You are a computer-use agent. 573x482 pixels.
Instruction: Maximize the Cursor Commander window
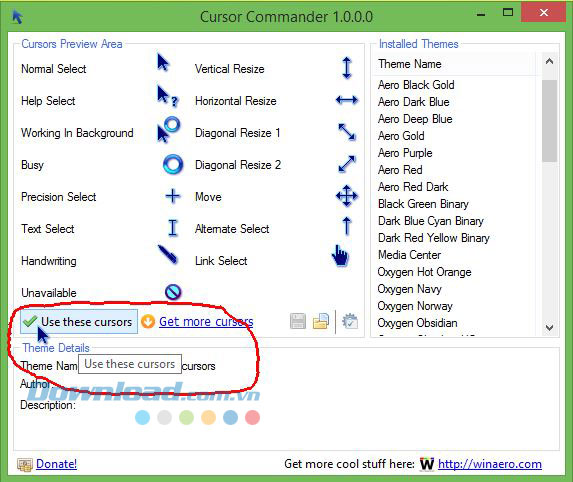(x=508, y=13)
